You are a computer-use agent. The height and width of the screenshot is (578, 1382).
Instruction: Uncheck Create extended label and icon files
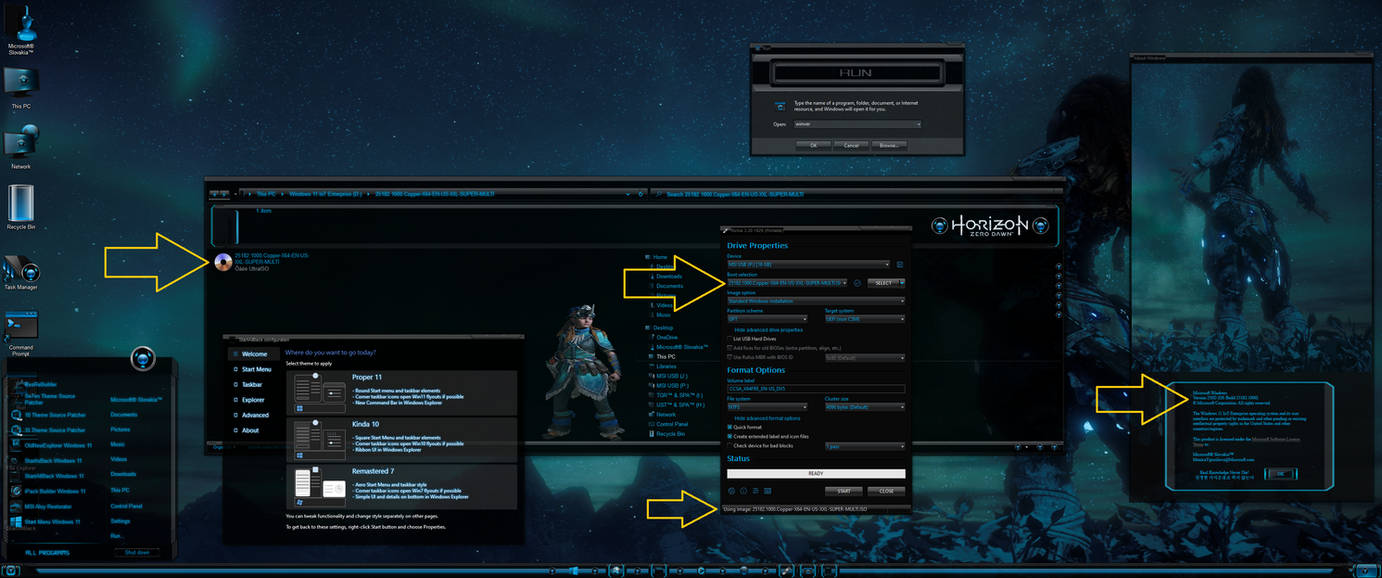tap(730, 436)
